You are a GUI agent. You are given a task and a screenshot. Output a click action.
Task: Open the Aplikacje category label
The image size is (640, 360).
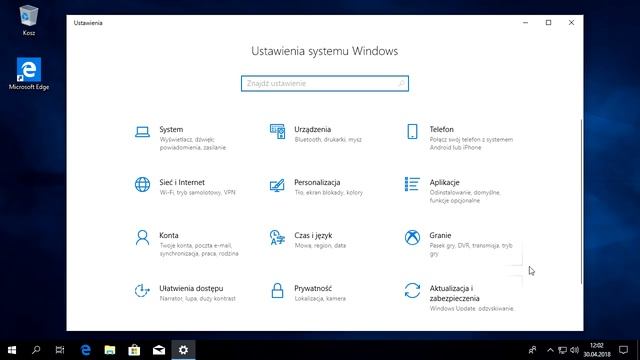click(444, 182)
